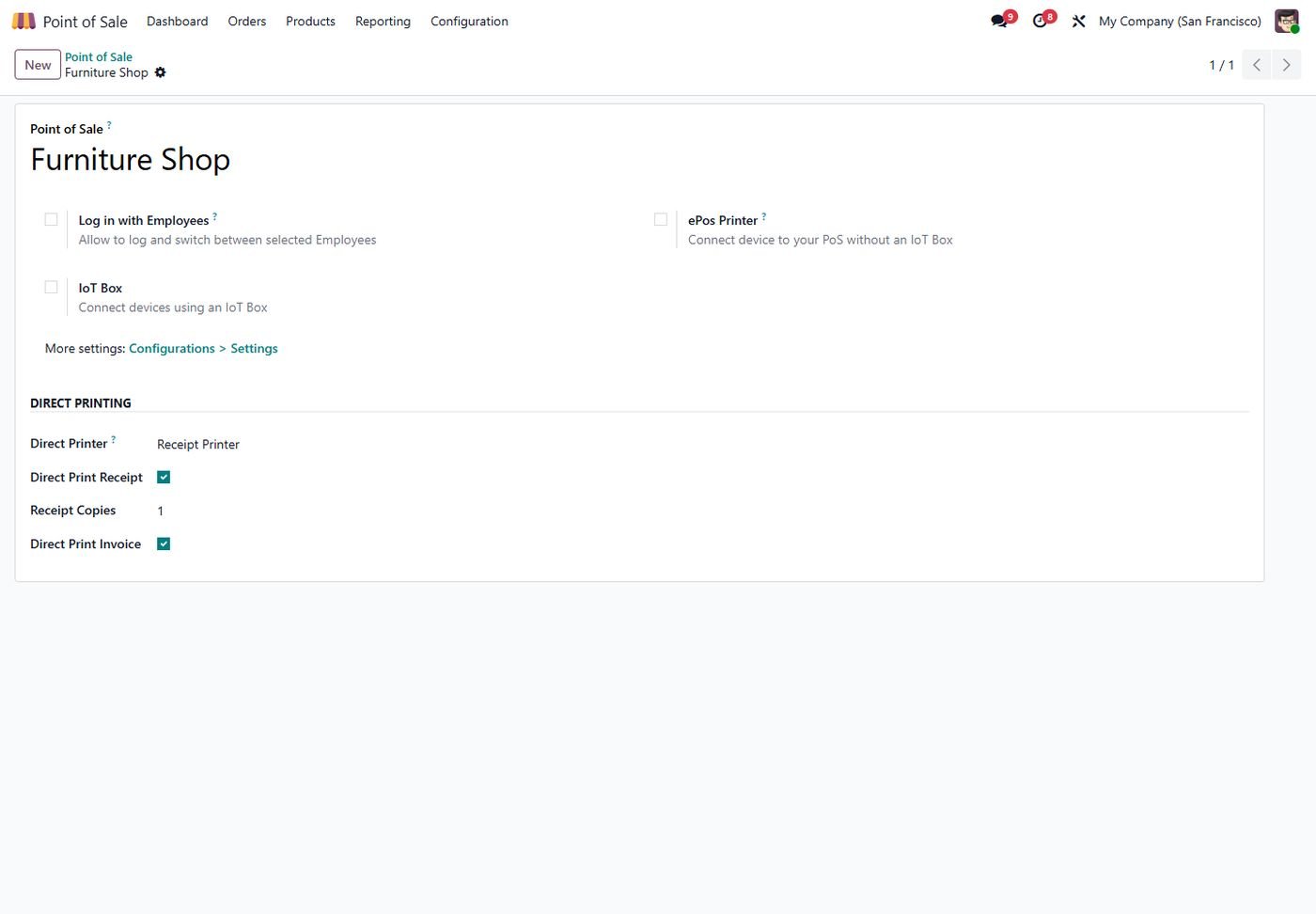Follow the Point of Sale breadcrumb link
The image size is (1316, 914).
point(99,57)
